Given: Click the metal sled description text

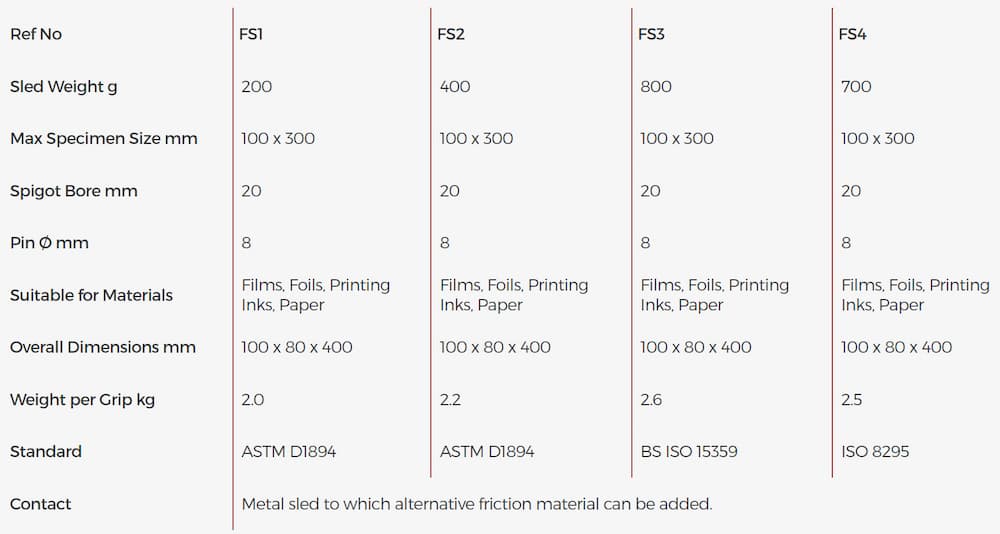Looking at the screenshot, I should click(x=476, y=504).
